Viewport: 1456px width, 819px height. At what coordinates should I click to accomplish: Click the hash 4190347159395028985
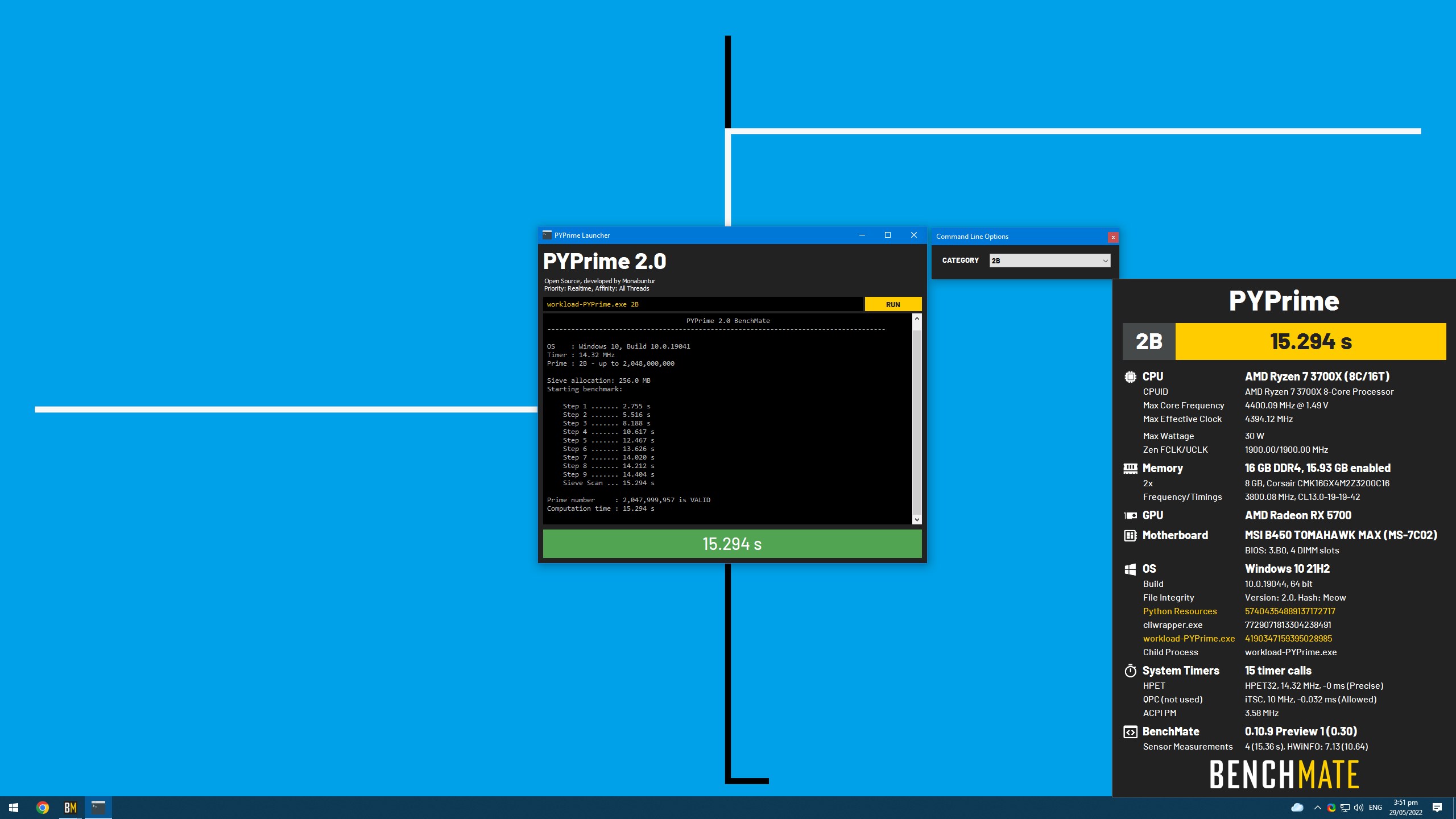(1288, 639)
